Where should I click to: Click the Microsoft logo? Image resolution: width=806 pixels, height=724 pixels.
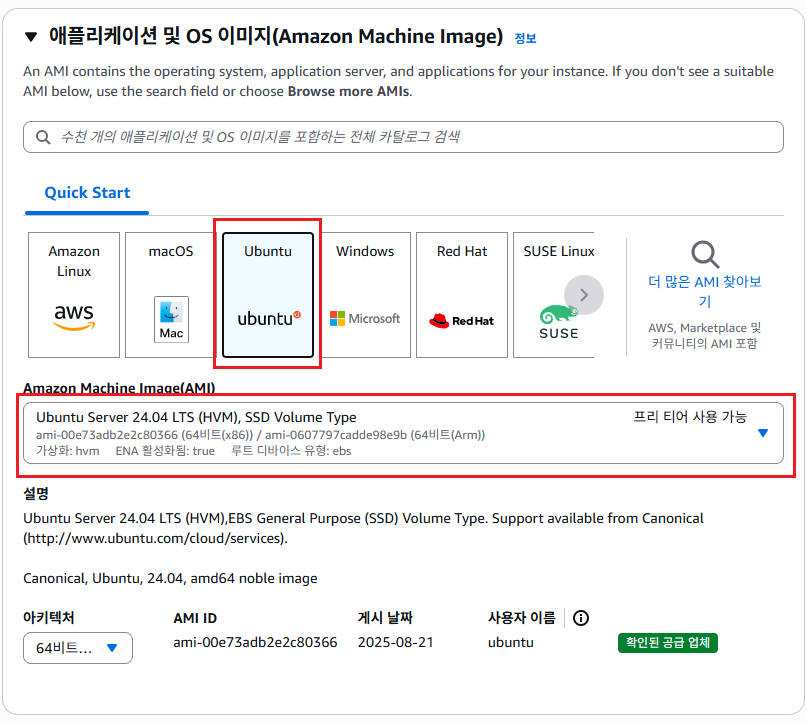365,319
